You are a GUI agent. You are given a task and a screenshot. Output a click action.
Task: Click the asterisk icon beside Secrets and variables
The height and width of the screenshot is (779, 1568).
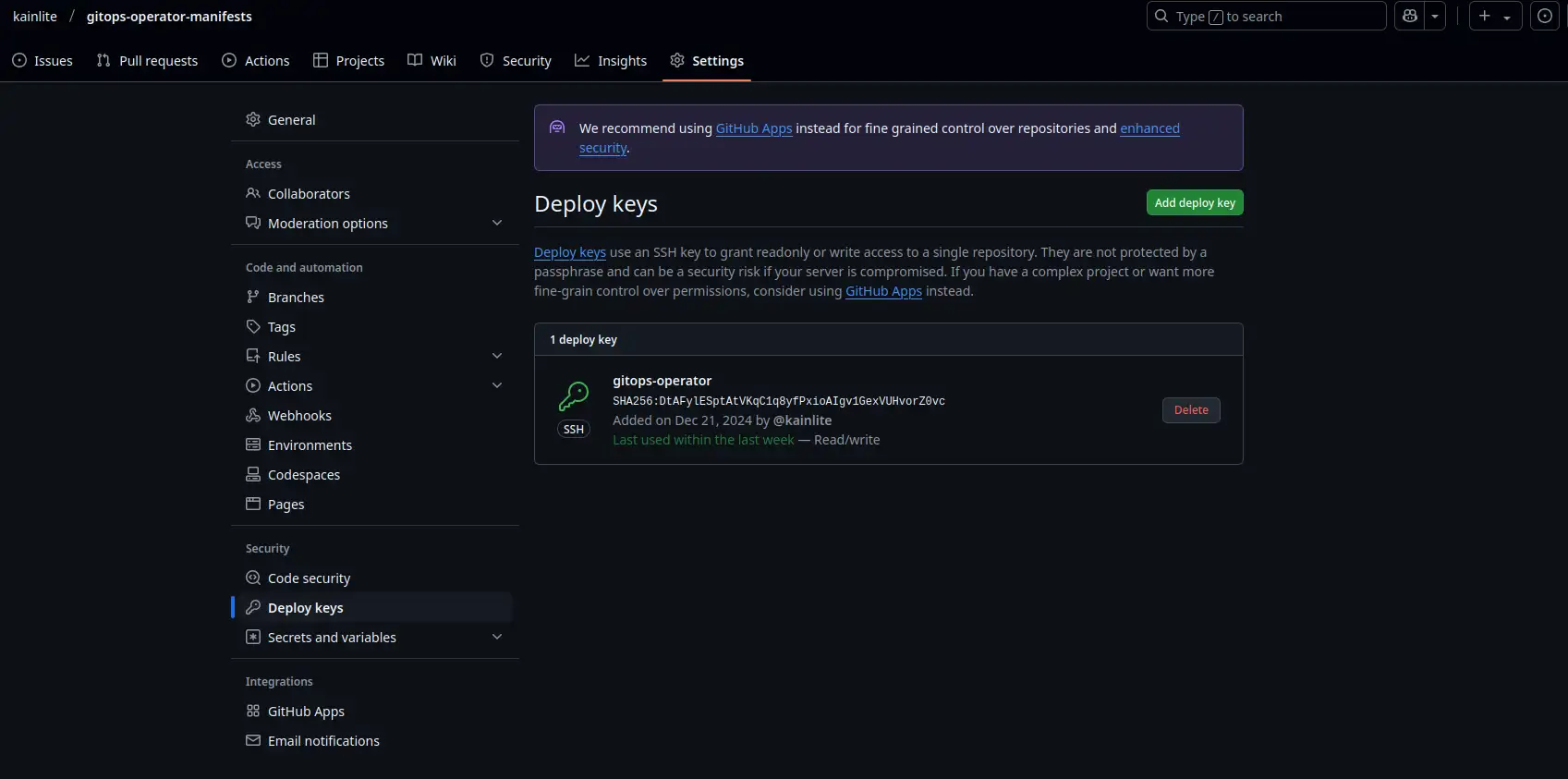253,637
